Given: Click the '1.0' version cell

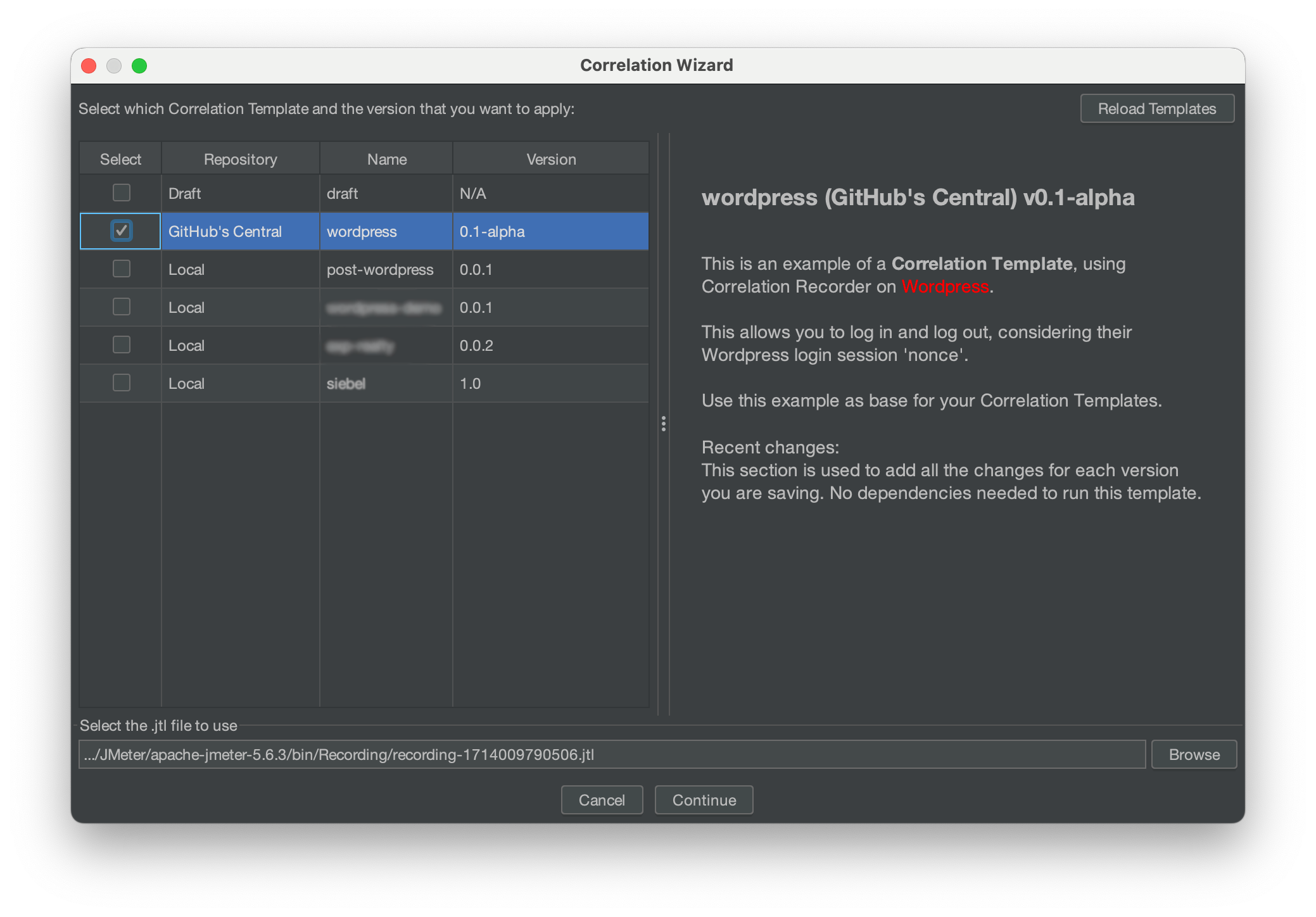Looking at the screenshot, I should point(551,383).
